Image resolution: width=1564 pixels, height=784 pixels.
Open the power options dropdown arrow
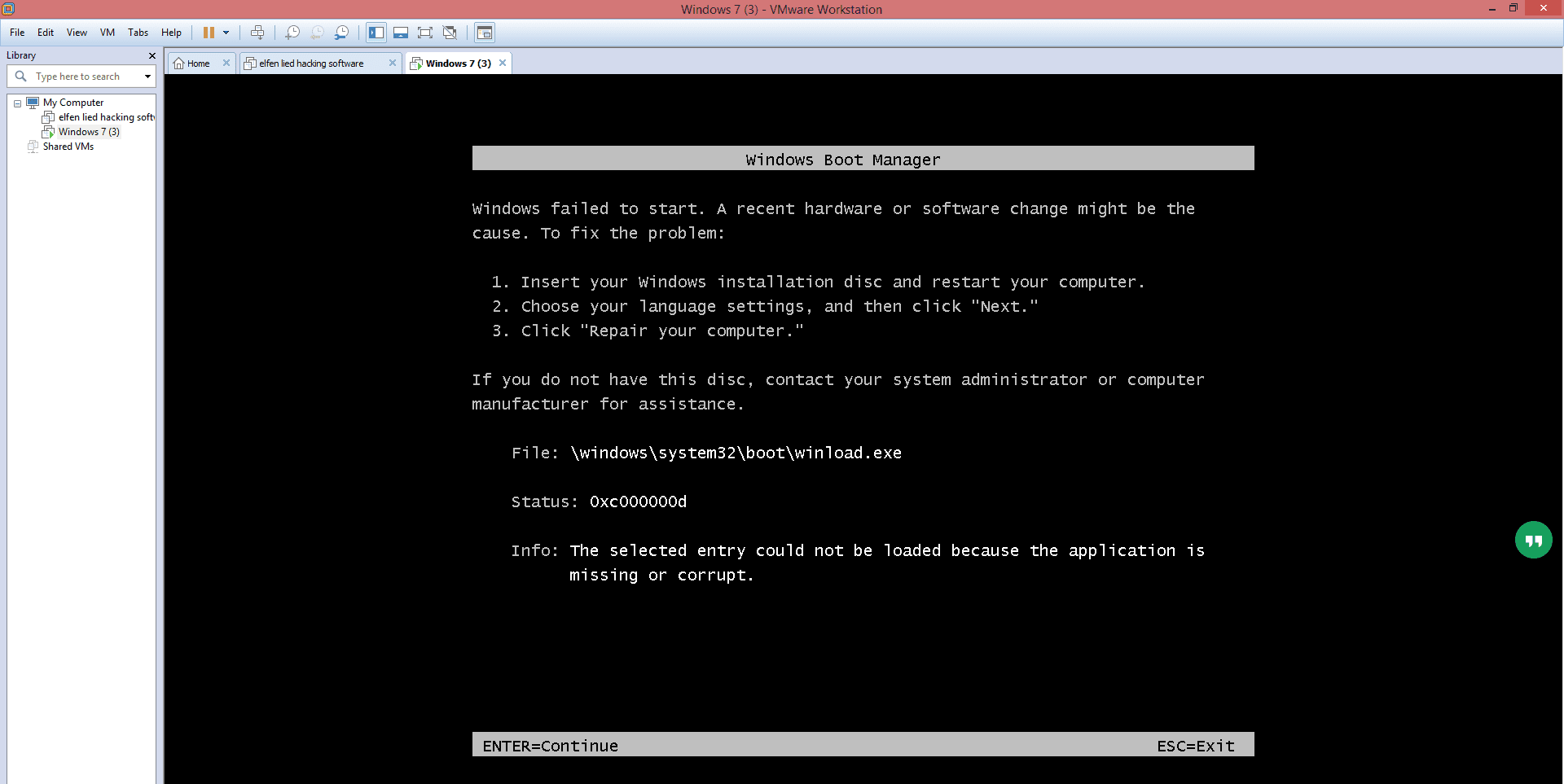(x=226, y=33)
